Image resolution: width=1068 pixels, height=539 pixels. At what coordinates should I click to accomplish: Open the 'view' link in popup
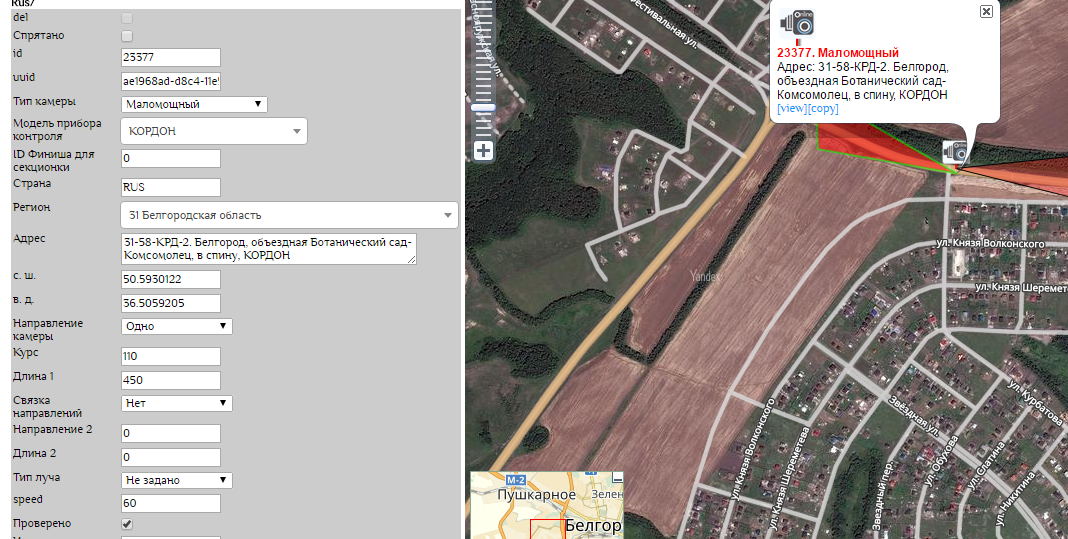792,108
